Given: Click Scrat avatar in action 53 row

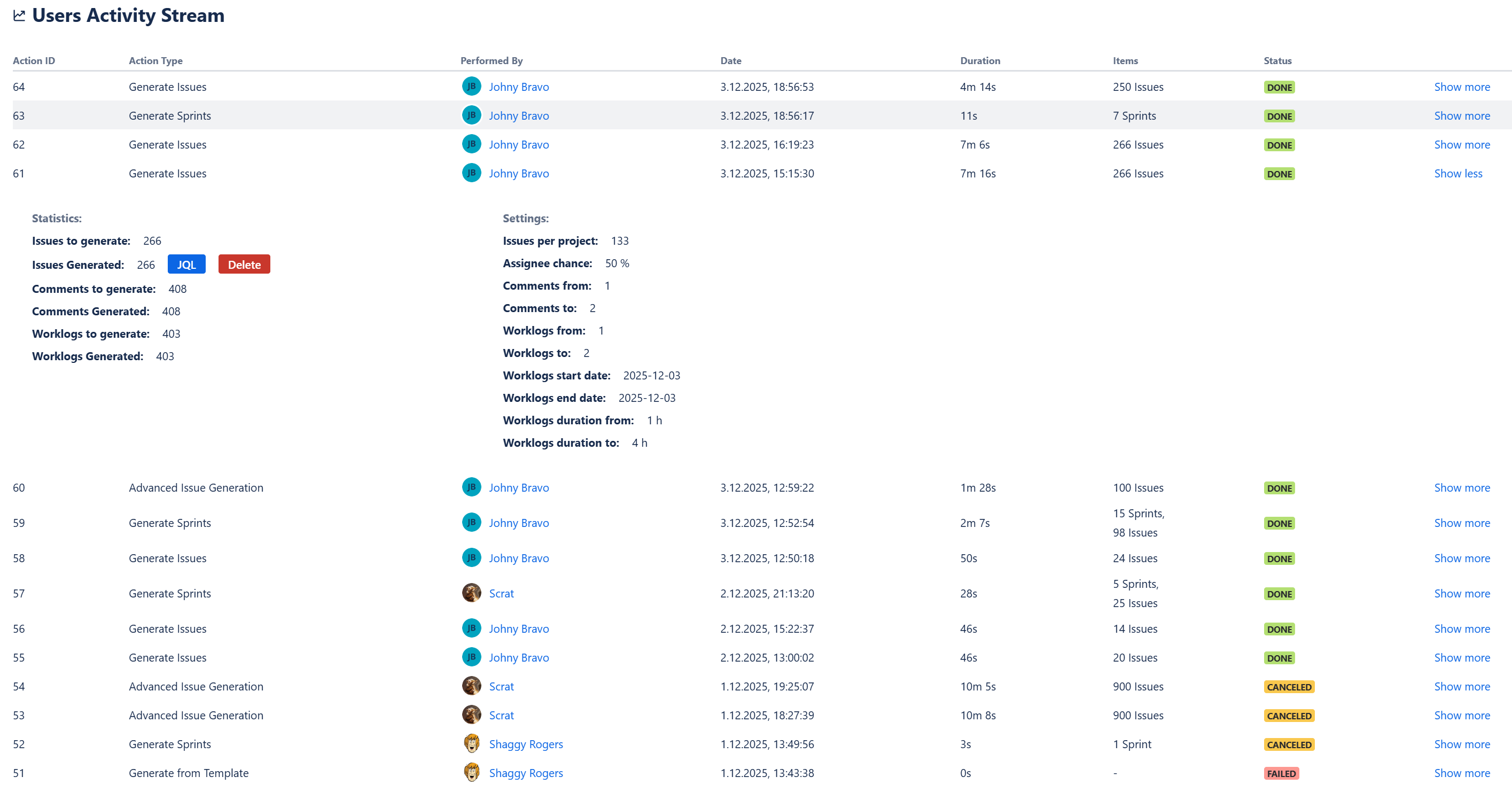Looking at the screenshot, I should pos(471,715).
